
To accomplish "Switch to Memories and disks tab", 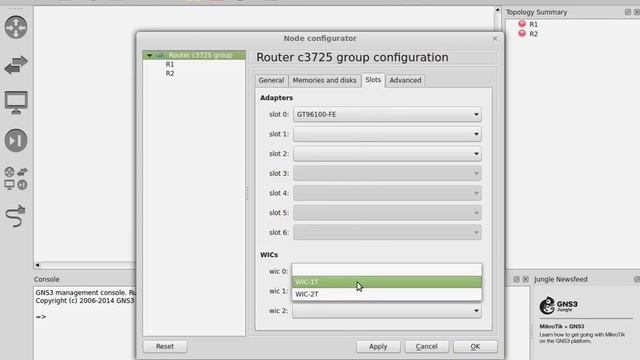I will [x=324, y=80].
